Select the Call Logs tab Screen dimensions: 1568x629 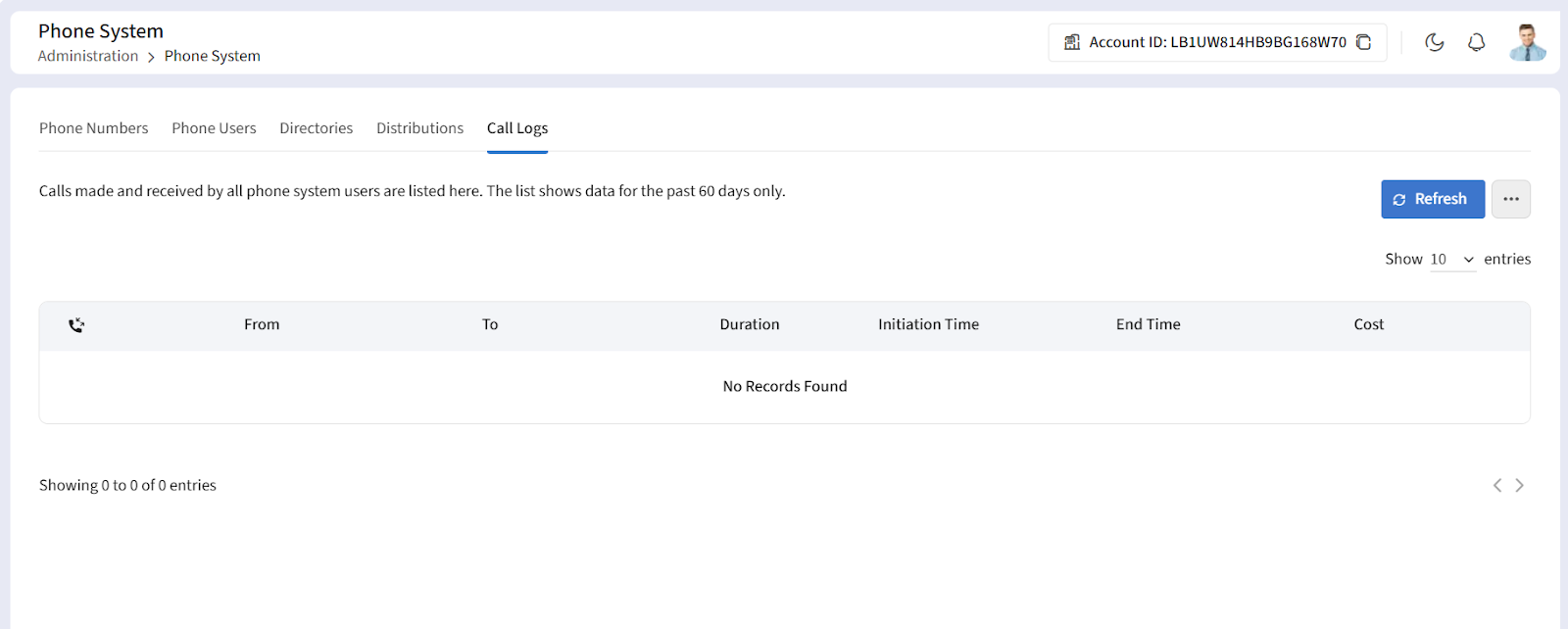pos(516,128)
